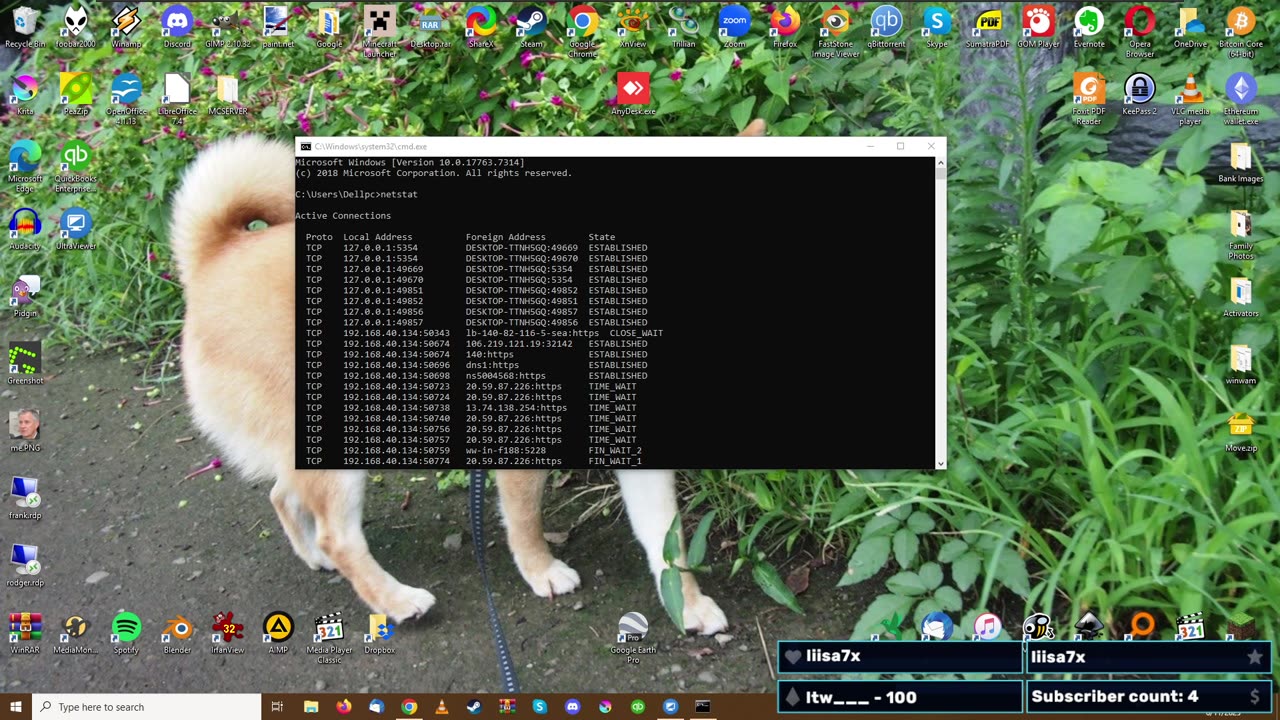Select the PeaZip desktop icon
The width and height of the screenshot is (1280, 720).
point(76,95)
